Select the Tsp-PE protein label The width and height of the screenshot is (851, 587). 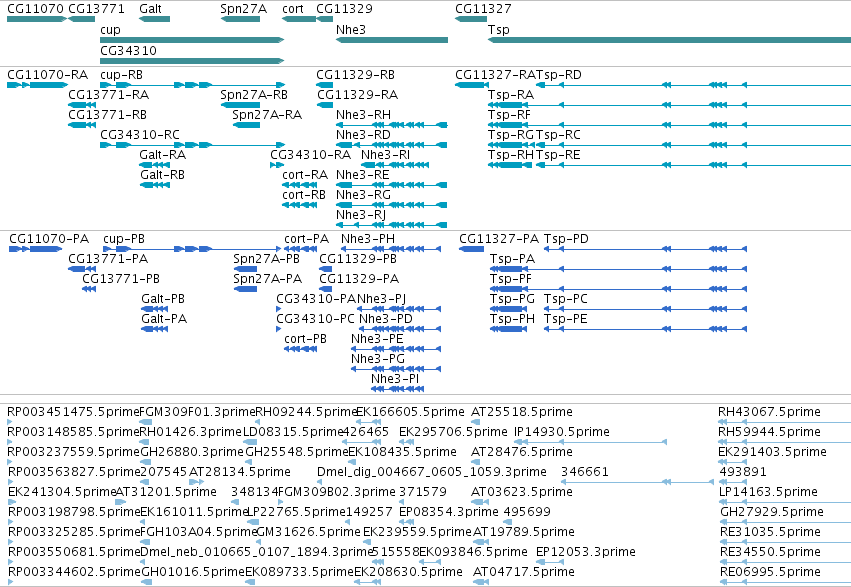coord(566,319)
